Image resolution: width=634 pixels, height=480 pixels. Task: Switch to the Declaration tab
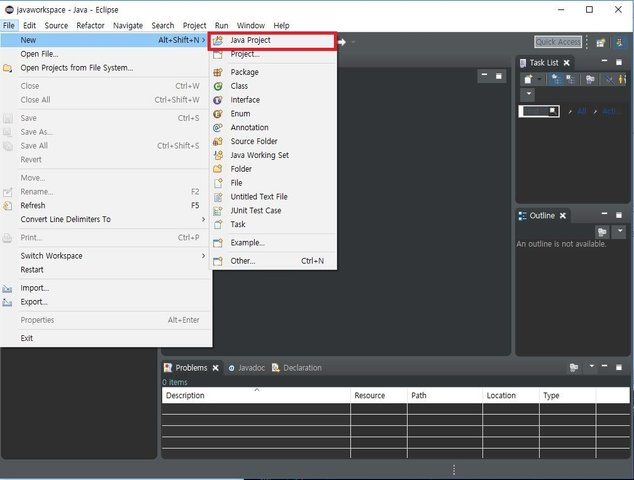point(297,368)
